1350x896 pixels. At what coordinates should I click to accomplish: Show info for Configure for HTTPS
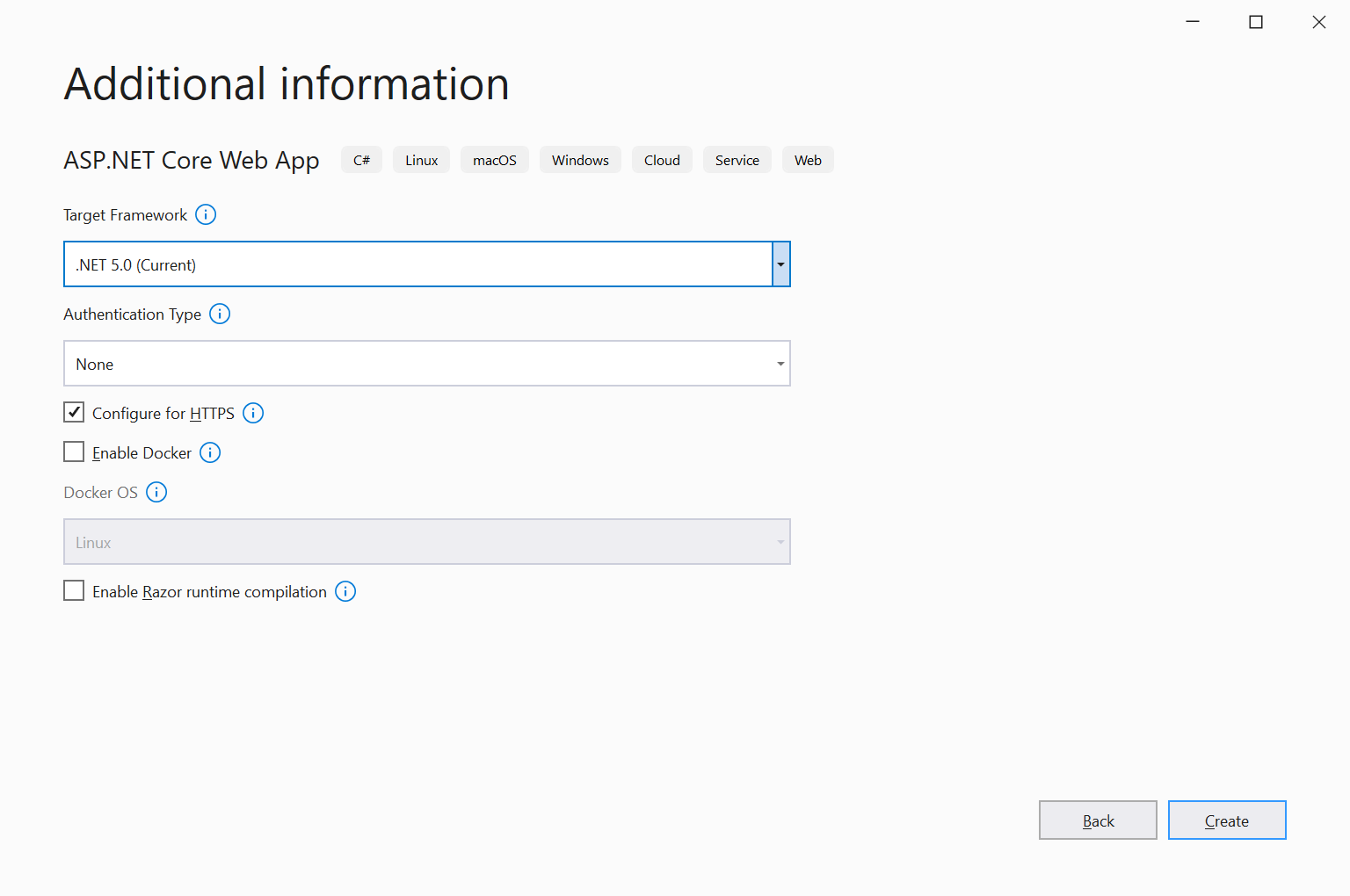(x=253, y=413)
